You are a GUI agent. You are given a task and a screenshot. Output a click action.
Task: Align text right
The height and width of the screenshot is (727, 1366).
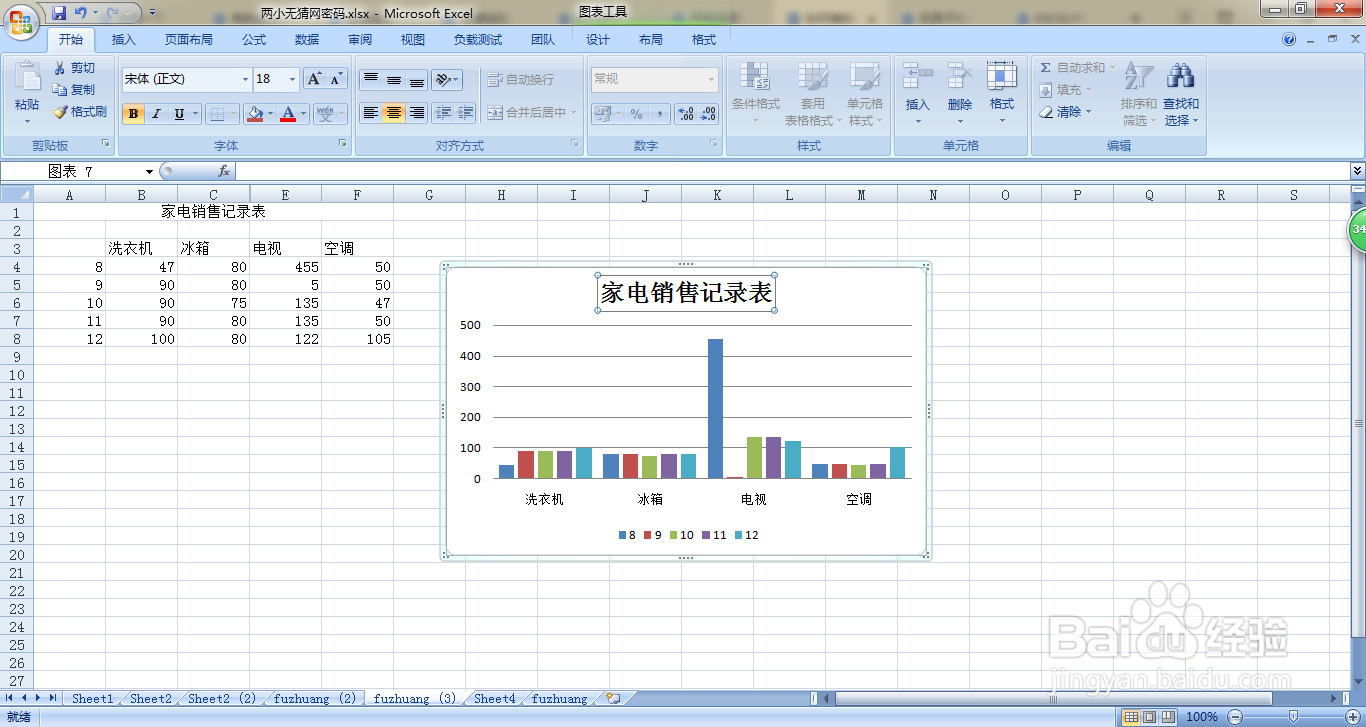[x=417, y=113]
